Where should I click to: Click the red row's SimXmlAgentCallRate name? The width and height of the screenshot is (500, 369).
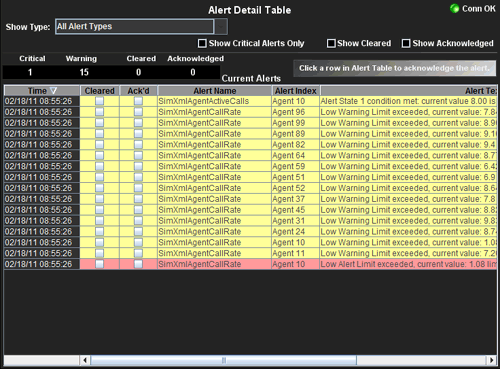click(214, 264)
